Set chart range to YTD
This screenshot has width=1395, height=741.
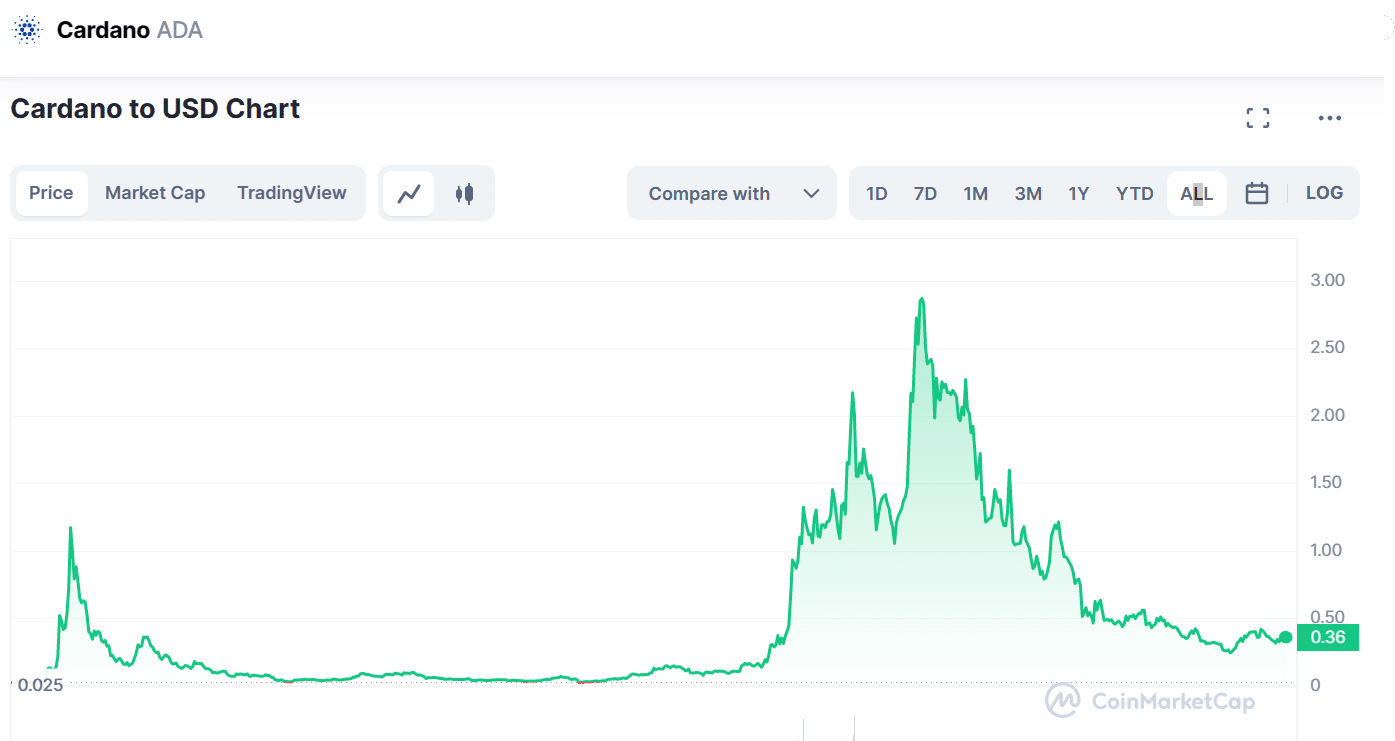pyautogui.click(x=1135, y=193)
